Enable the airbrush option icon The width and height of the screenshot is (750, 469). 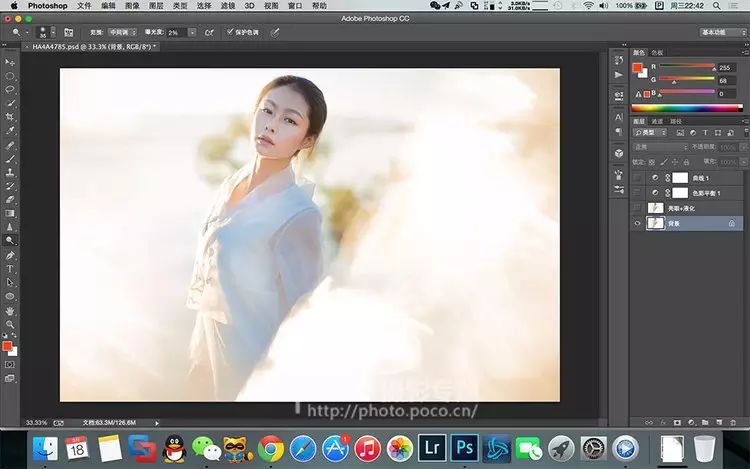pyautogui.click(x=209, y=33)
